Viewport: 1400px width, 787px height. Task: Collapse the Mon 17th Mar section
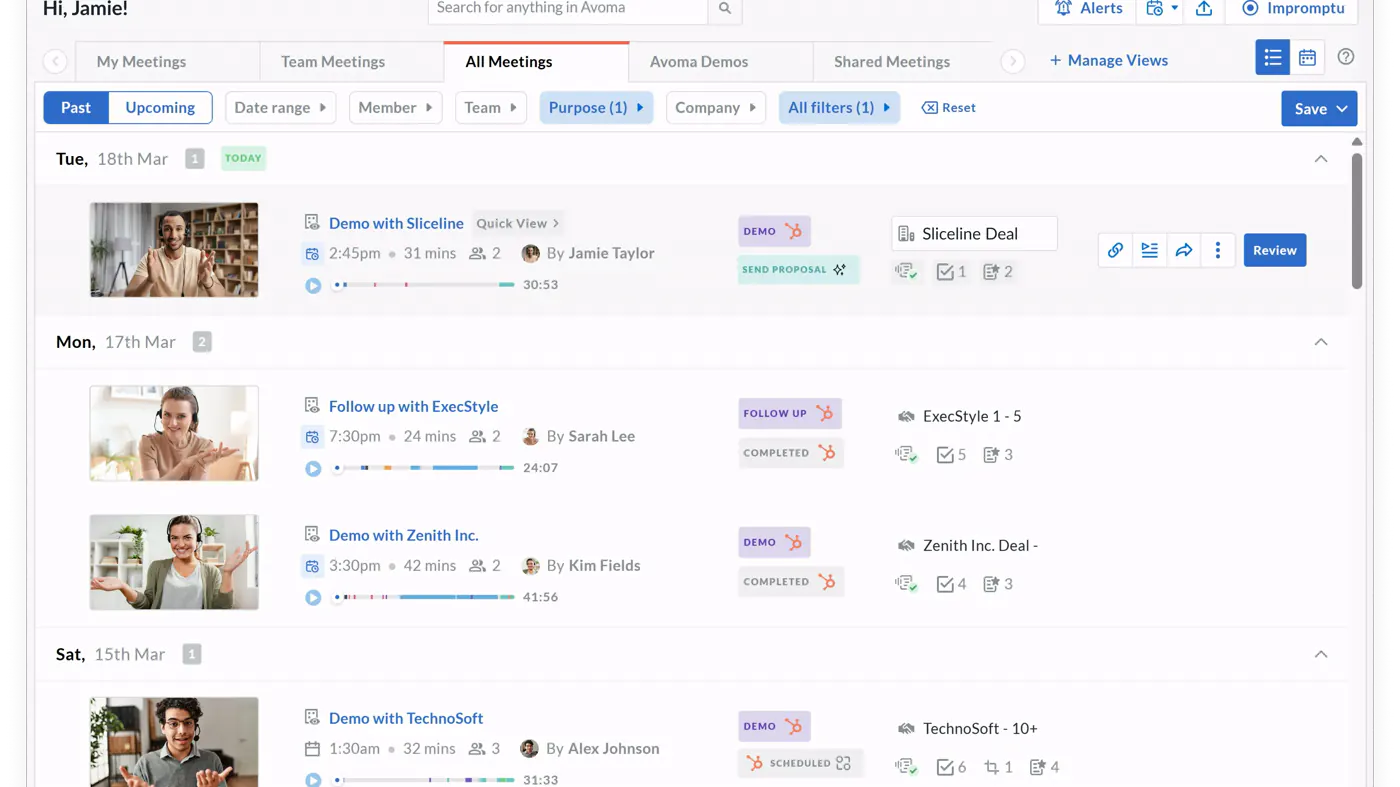[x=1321, y=342]
